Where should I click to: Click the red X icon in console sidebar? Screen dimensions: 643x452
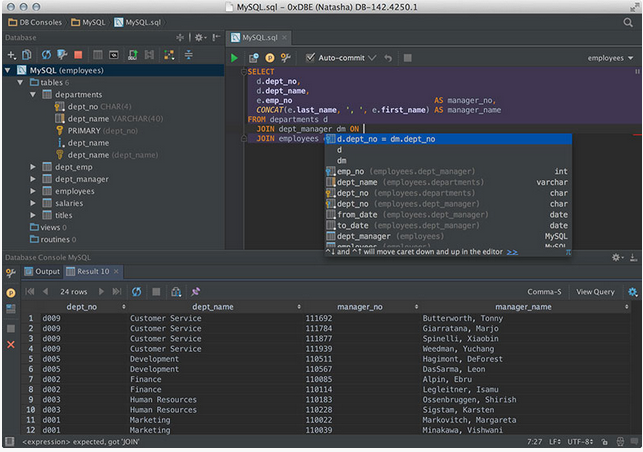pyautogui.click(x=11, y=345)
